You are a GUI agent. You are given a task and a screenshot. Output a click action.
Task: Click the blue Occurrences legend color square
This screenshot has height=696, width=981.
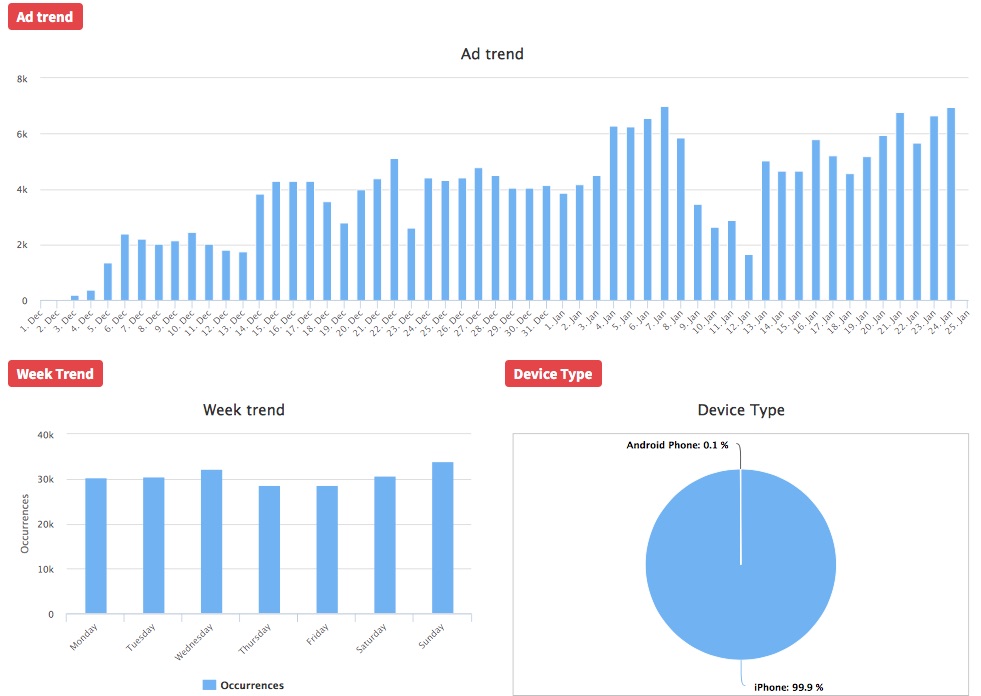(x=209, y=685)
